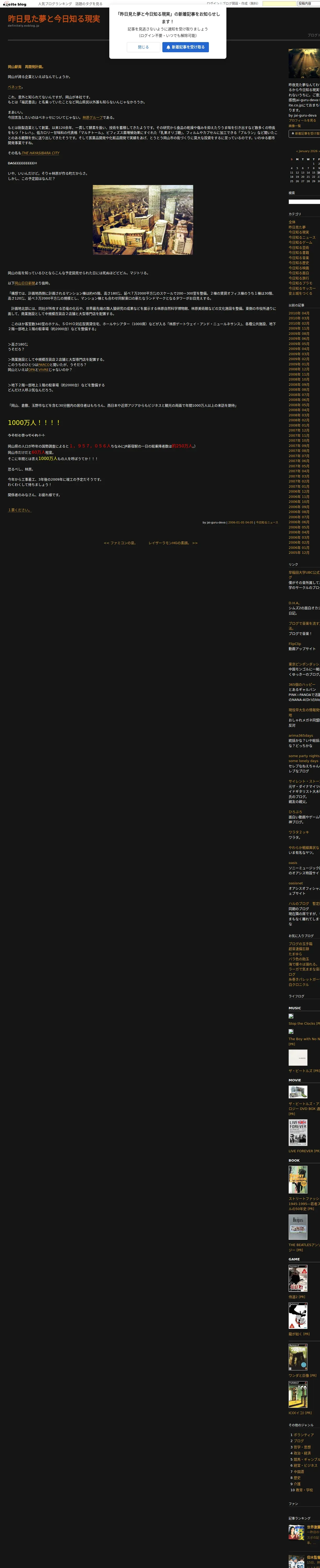Screen dimensions: 320x1568
Task: Open 話題のタグを見る in top bar
Action: pos(89,4)
